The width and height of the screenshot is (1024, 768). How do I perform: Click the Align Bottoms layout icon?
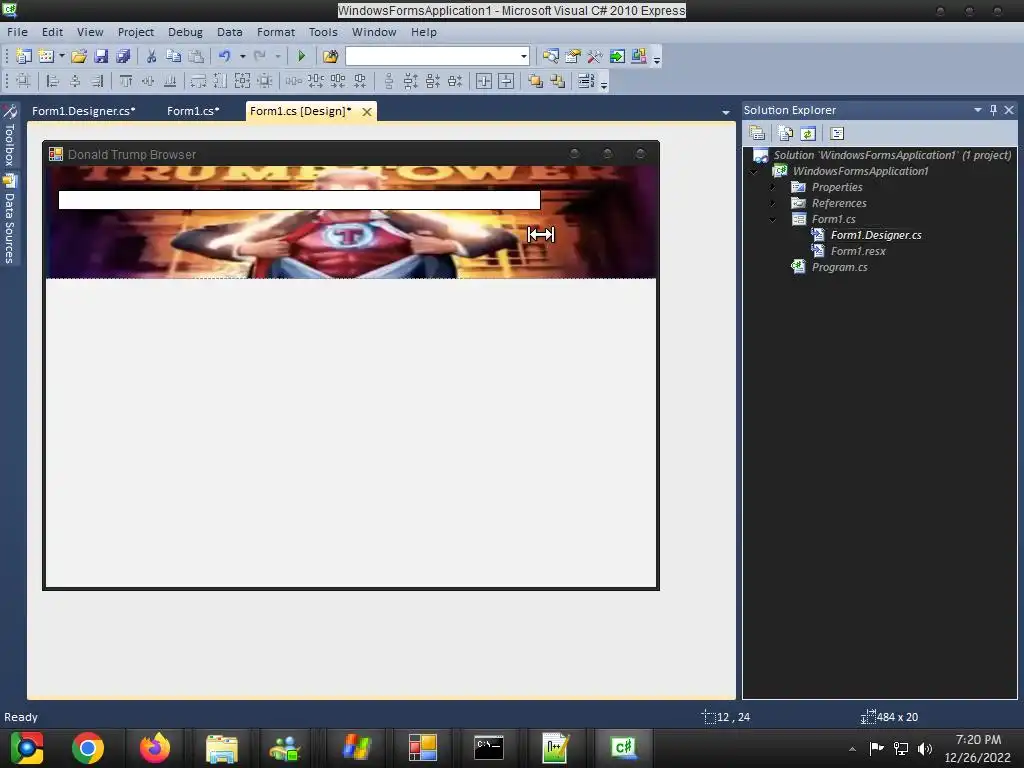coord(170,81)
